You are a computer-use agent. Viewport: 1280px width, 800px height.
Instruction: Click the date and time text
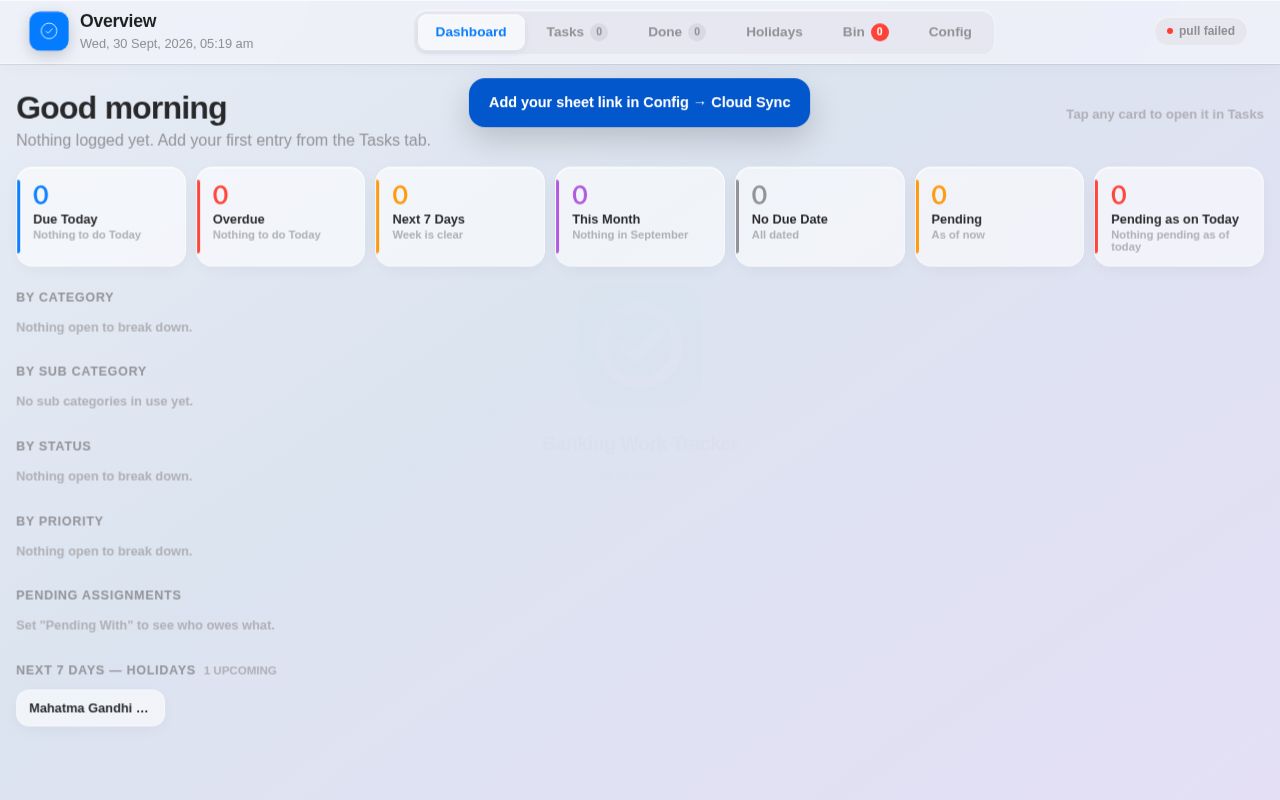[166, 44]
